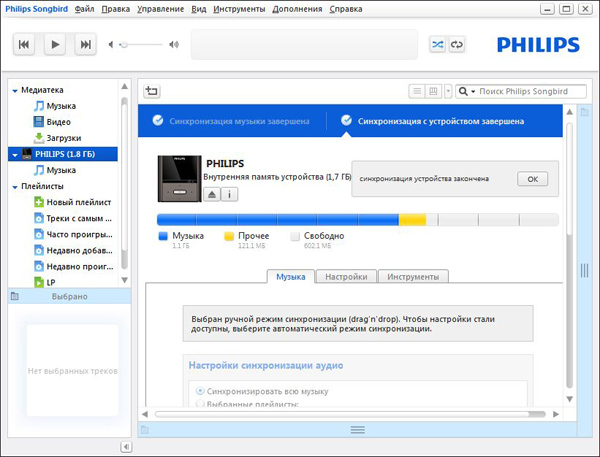This screenshot has width=600, height=457.
Task: Collapse the Плейлисты section
Action: 15,187
